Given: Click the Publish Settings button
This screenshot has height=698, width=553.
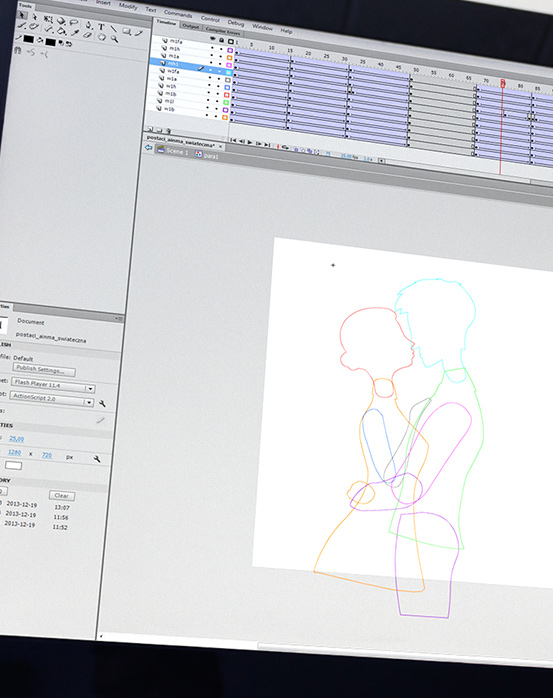Looking at the screenshot, I should tap(44, 369).
